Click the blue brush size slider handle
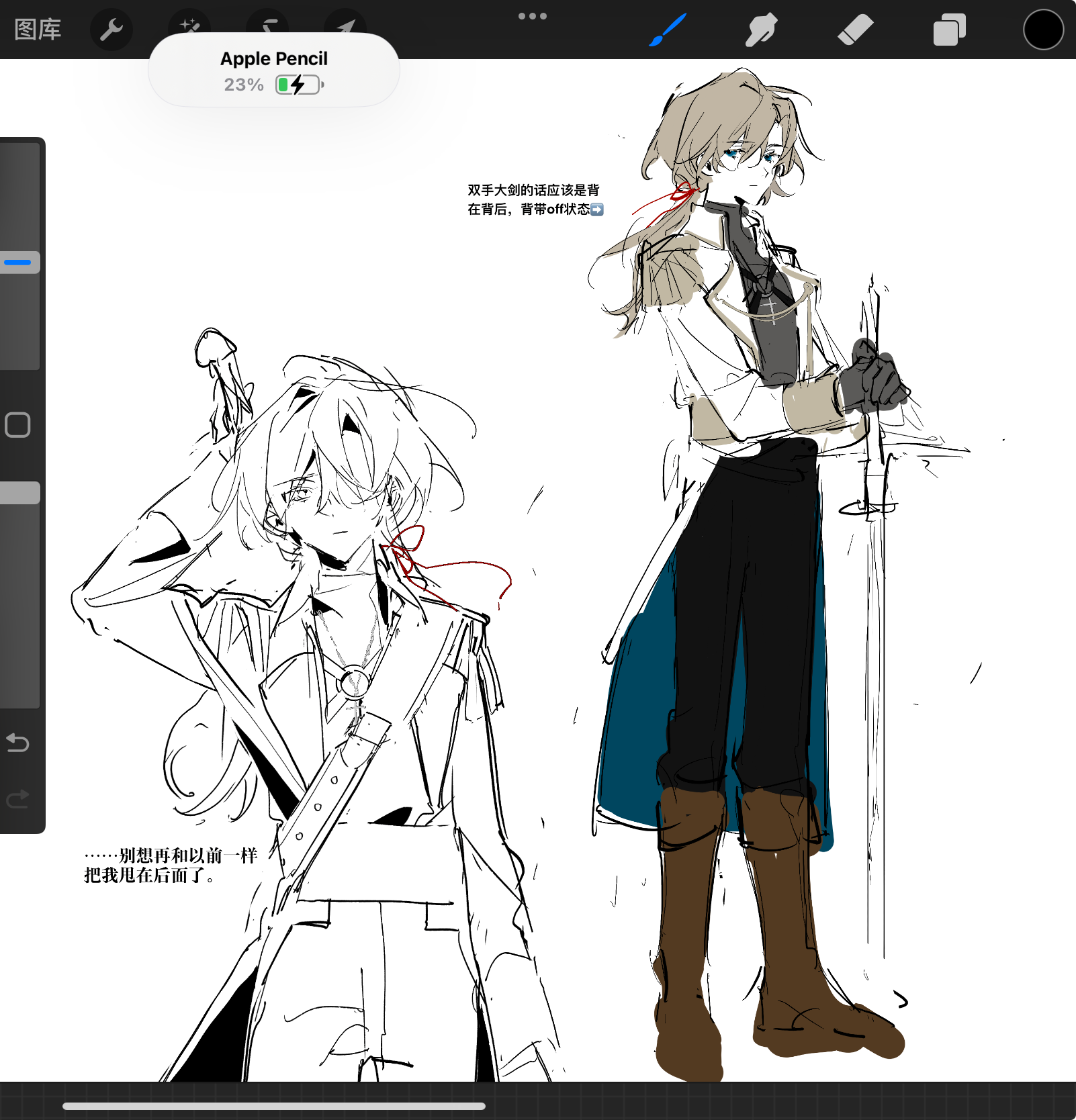 (x=19, y=263)
